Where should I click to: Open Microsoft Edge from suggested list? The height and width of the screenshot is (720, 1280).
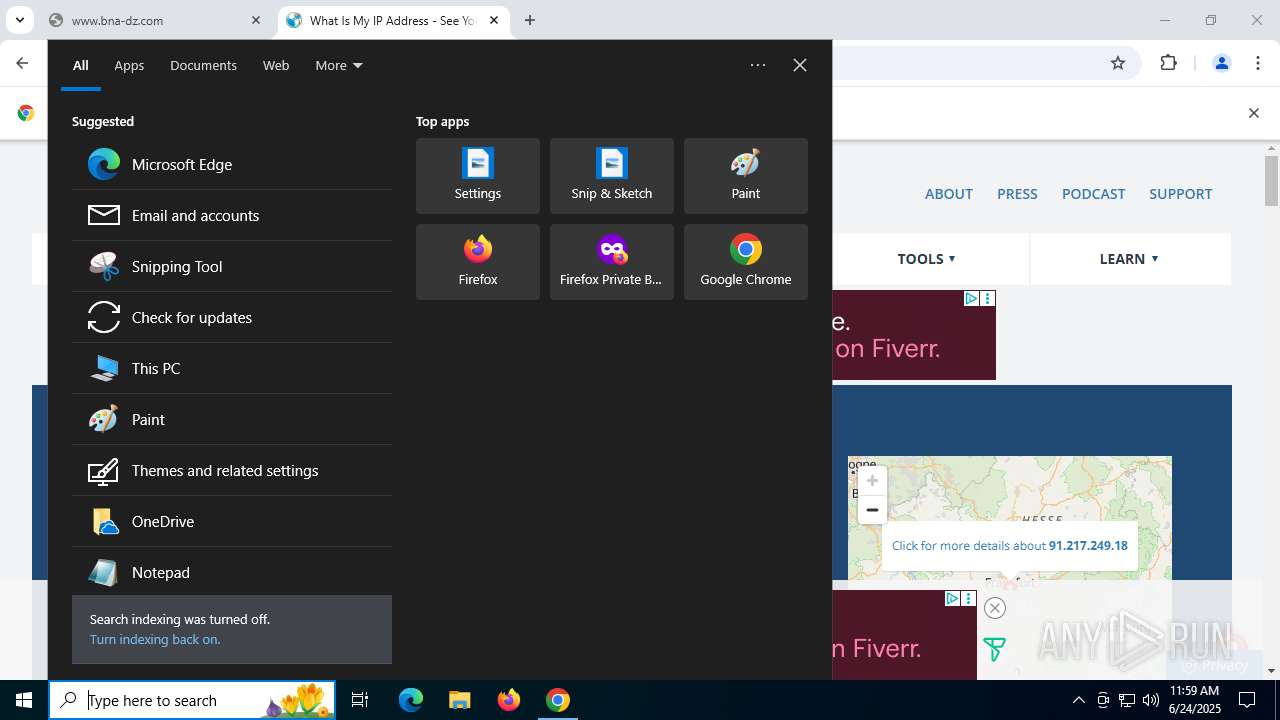coord(232,164)
